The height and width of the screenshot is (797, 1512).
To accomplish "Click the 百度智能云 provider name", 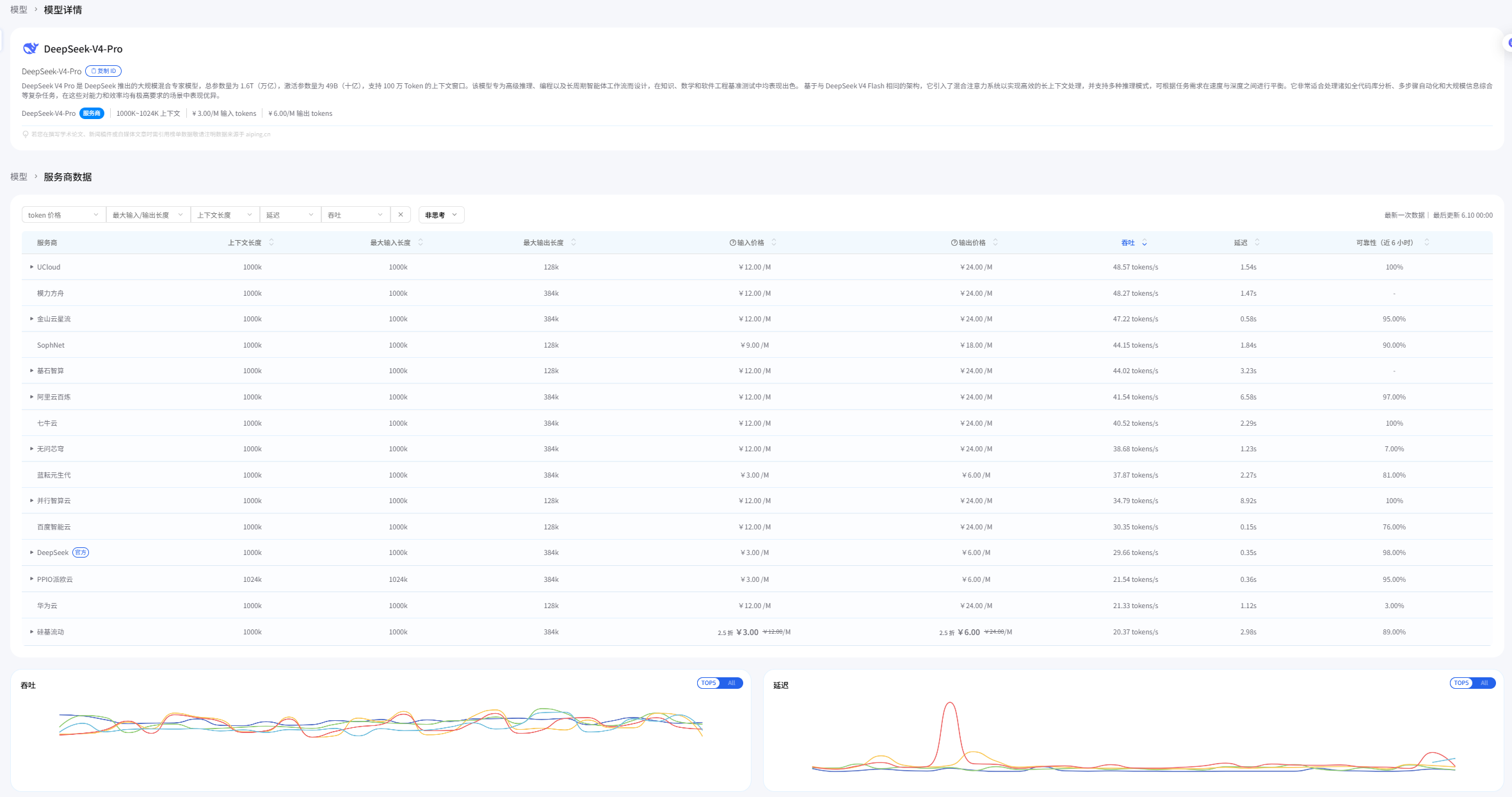I will [54, 527].
